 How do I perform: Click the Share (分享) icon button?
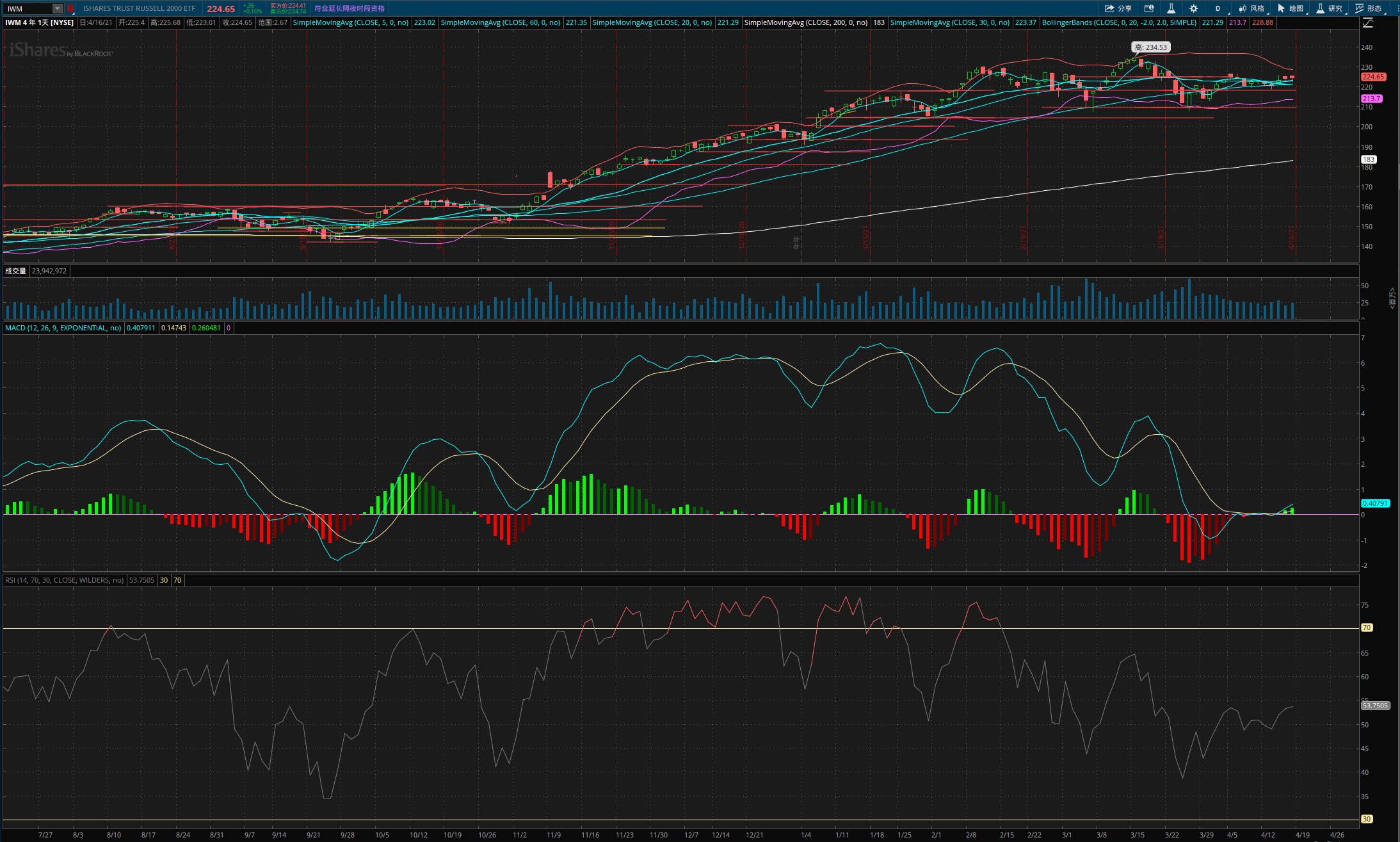[1118, 8]
